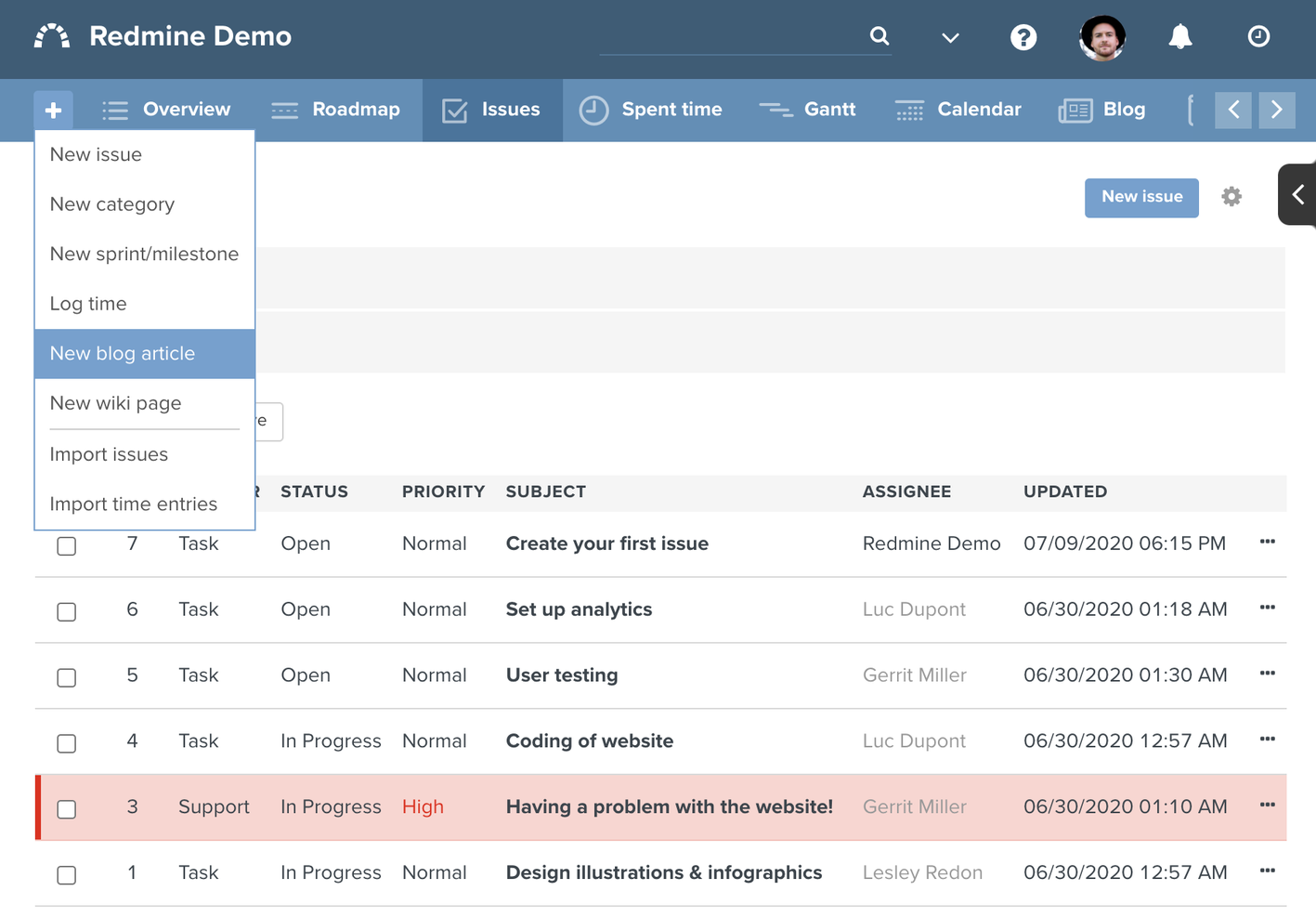Sort by the Priority column header

443,492
